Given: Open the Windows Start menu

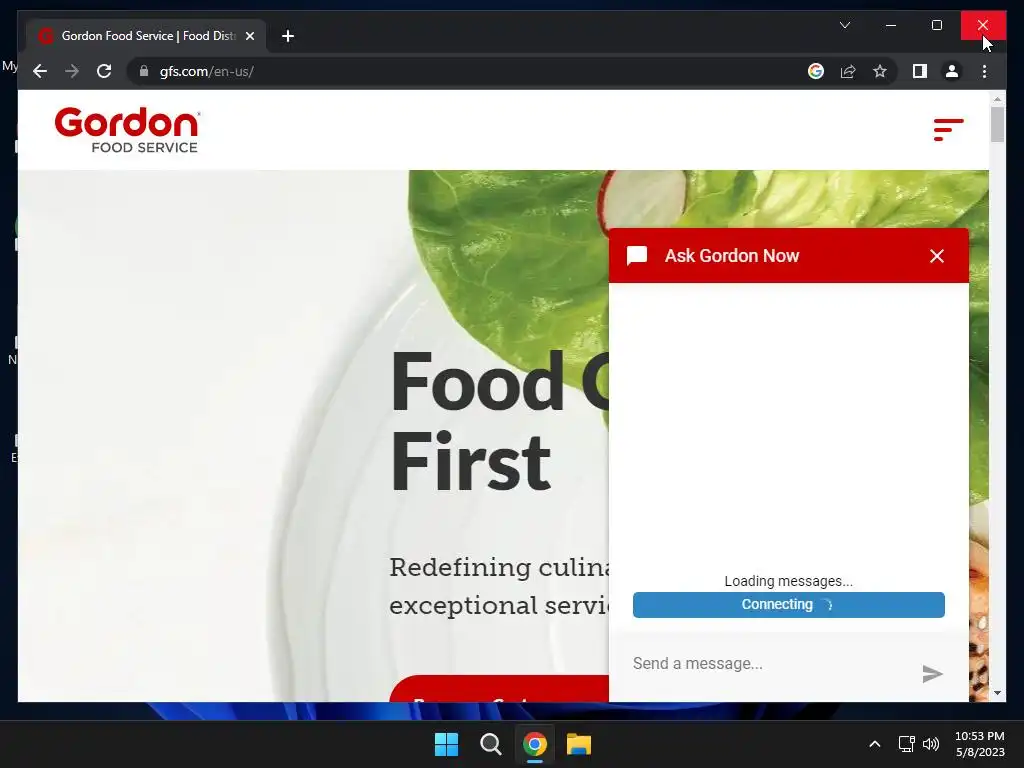Looking at the screenshot, I should click(447, 744).
